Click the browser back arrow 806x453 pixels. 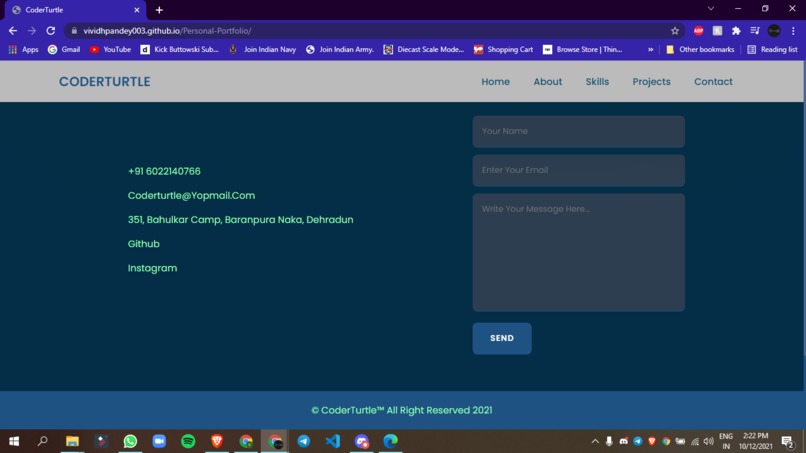click(x=13, y=31)
